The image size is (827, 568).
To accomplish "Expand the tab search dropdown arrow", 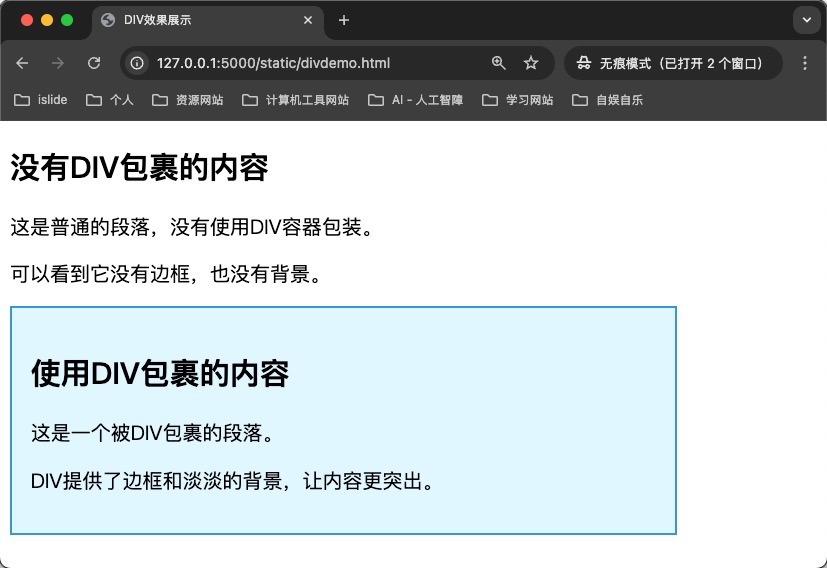I will (x=807, y=20).
